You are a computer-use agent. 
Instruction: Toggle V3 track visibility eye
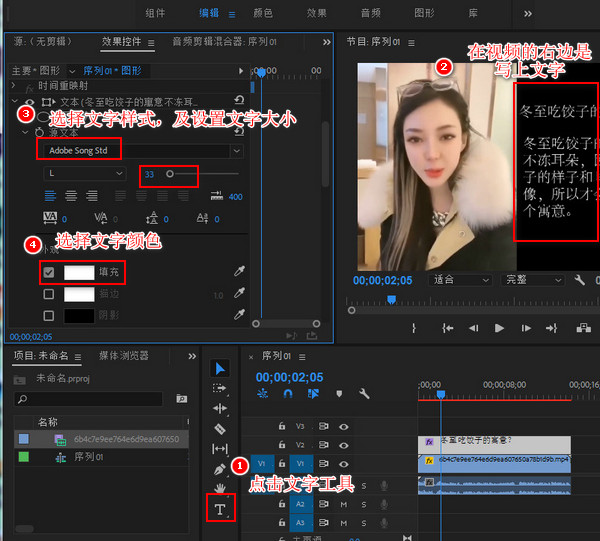[344, 427]
